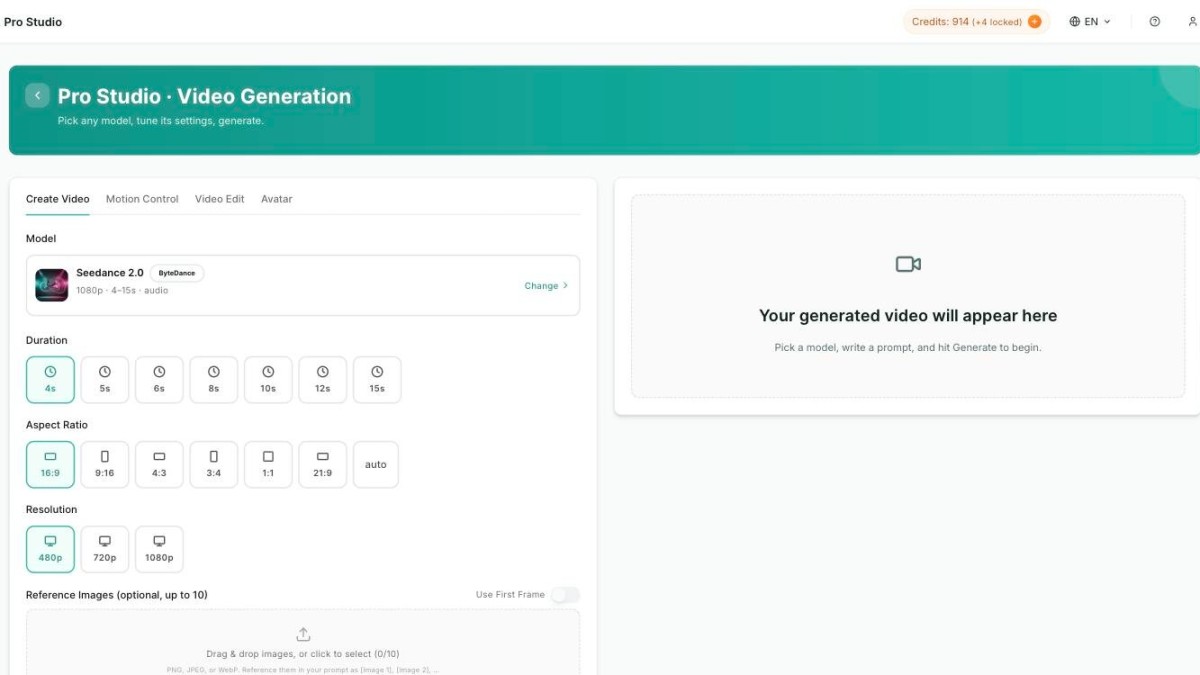1200x675 pixels.
Task: Open the EN language dropdown
Action: point(1090,21)
